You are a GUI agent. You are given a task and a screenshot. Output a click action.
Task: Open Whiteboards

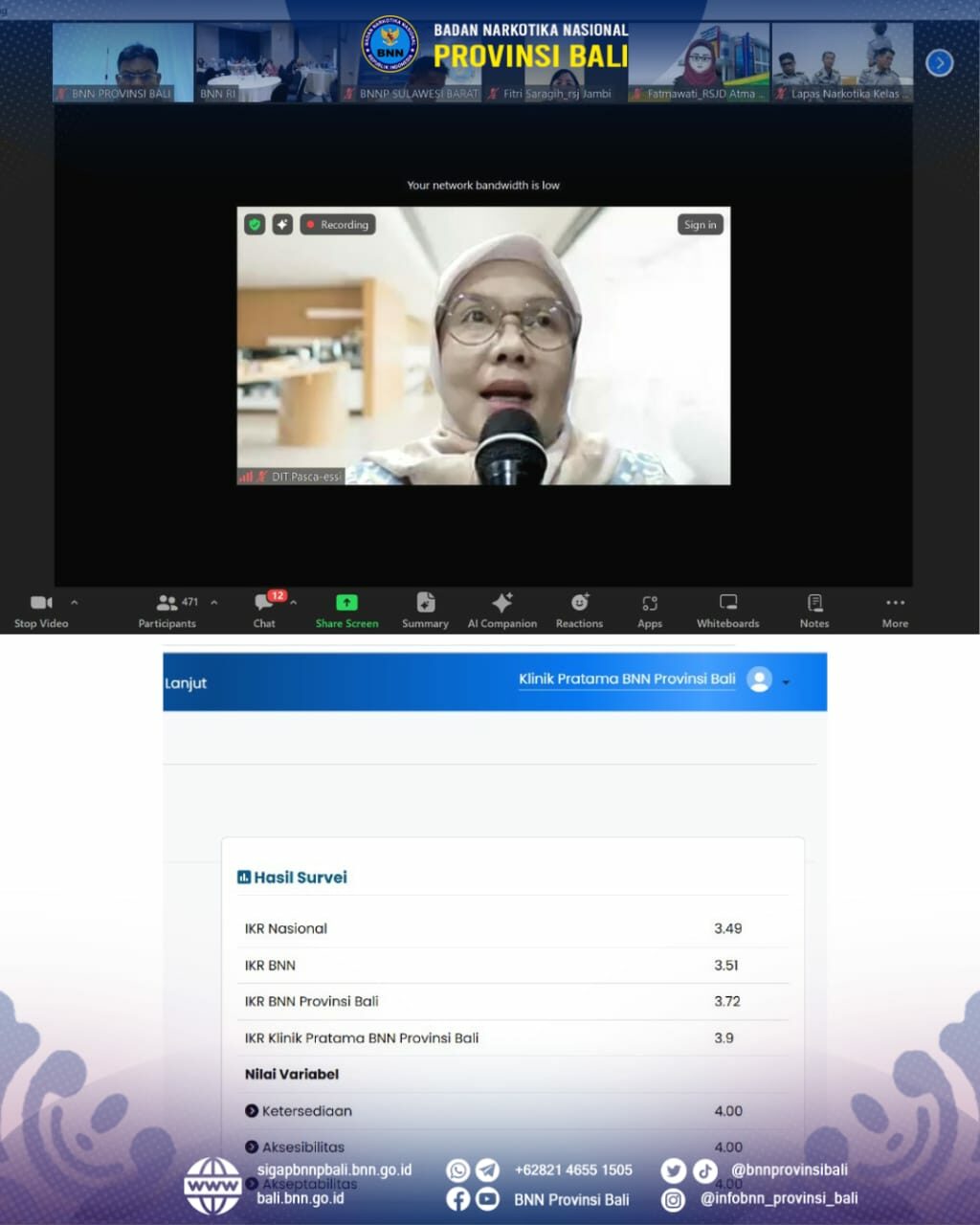pos(728,612)
